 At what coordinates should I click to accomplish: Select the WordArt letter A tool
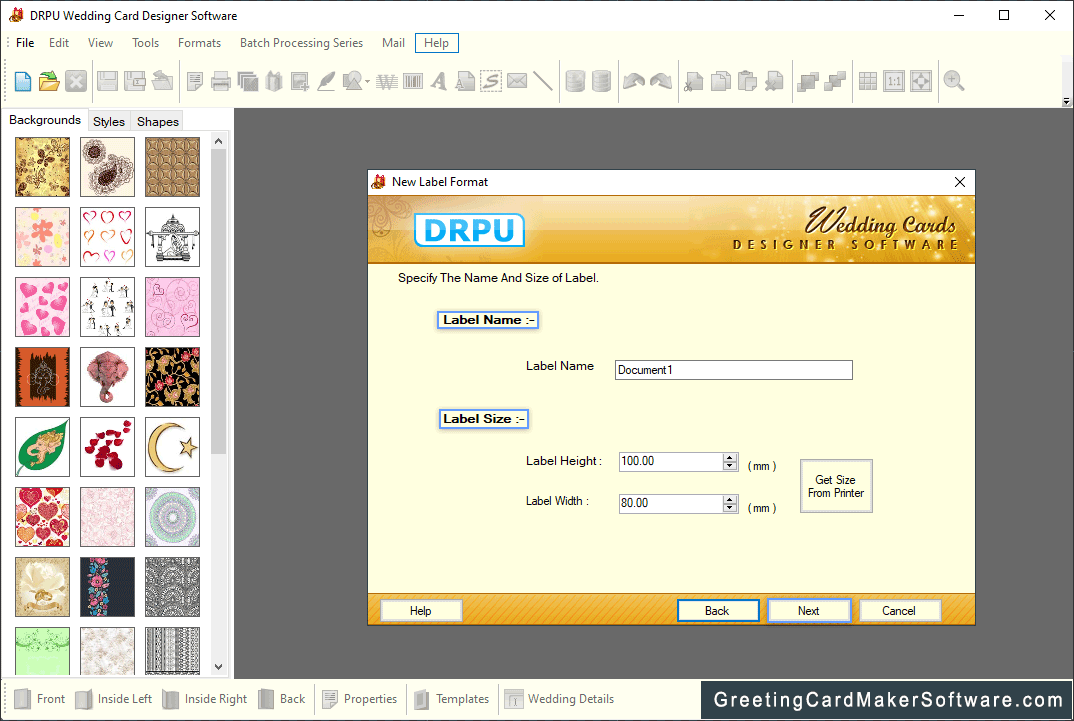point(439,81)
